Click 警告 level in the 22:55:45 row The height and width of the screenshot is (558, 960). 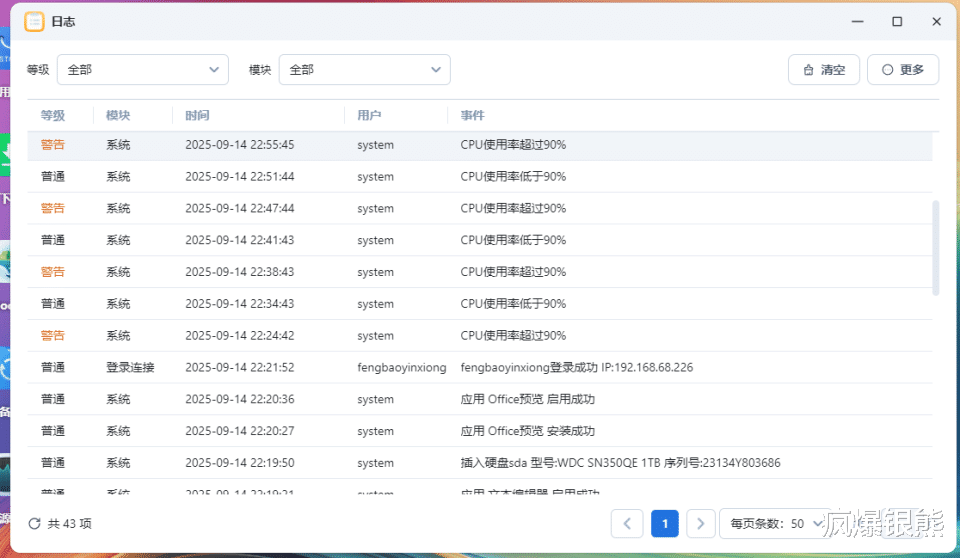click(53, 145)
